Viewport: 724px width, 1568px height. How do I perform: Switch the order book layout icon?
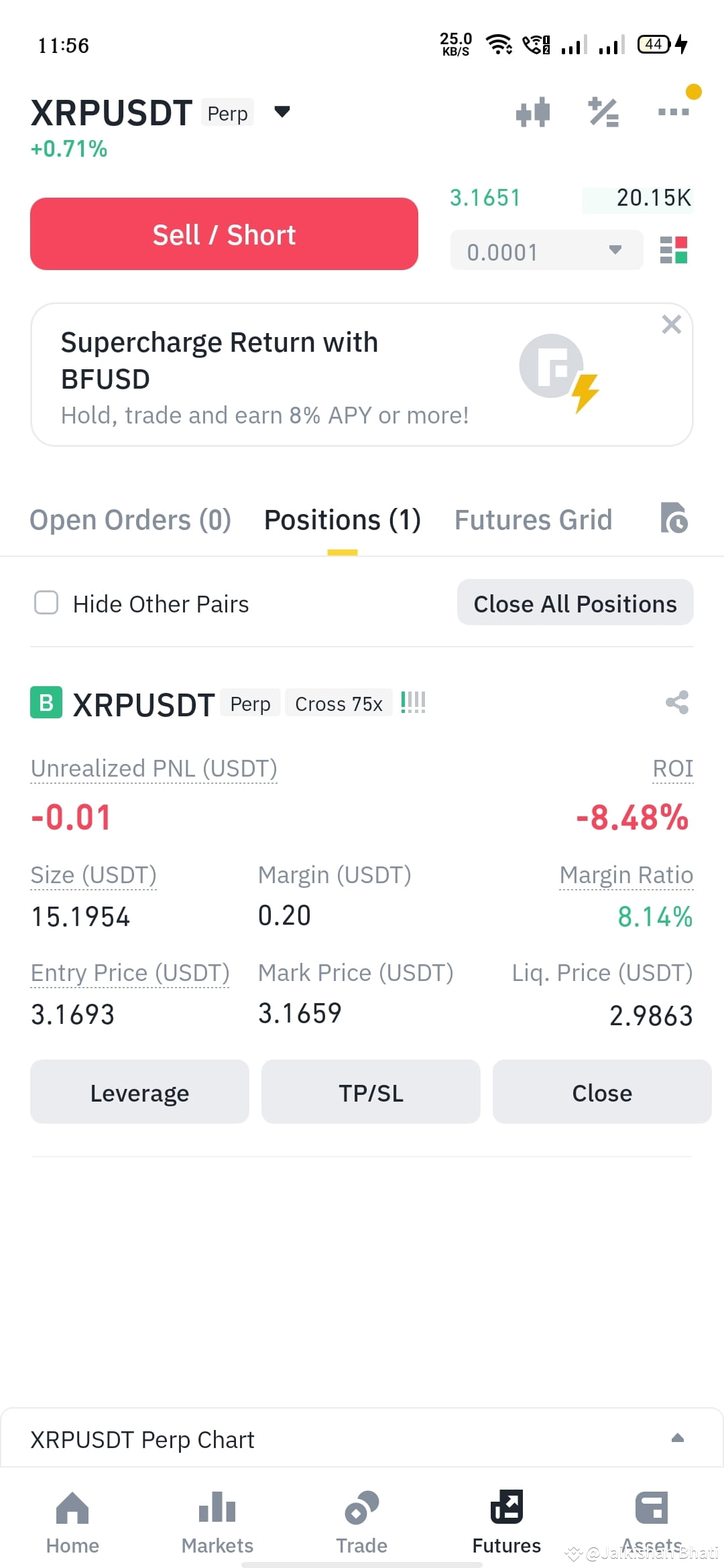pyautogui.click(x=674, y=250)
